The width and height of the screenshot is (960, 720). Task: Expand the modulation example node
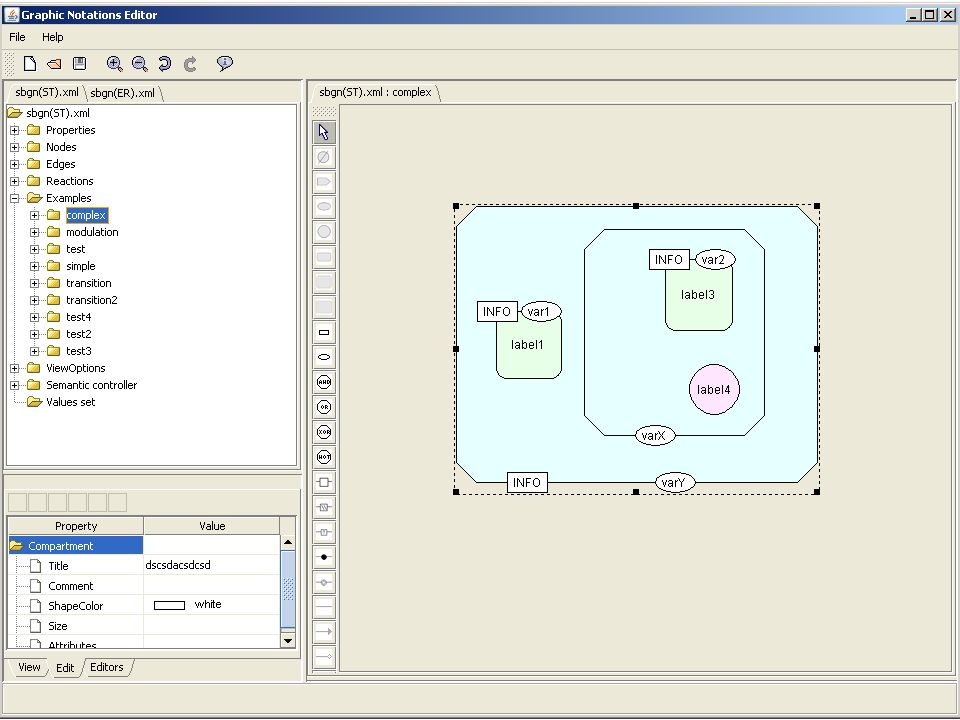(35, 233)
